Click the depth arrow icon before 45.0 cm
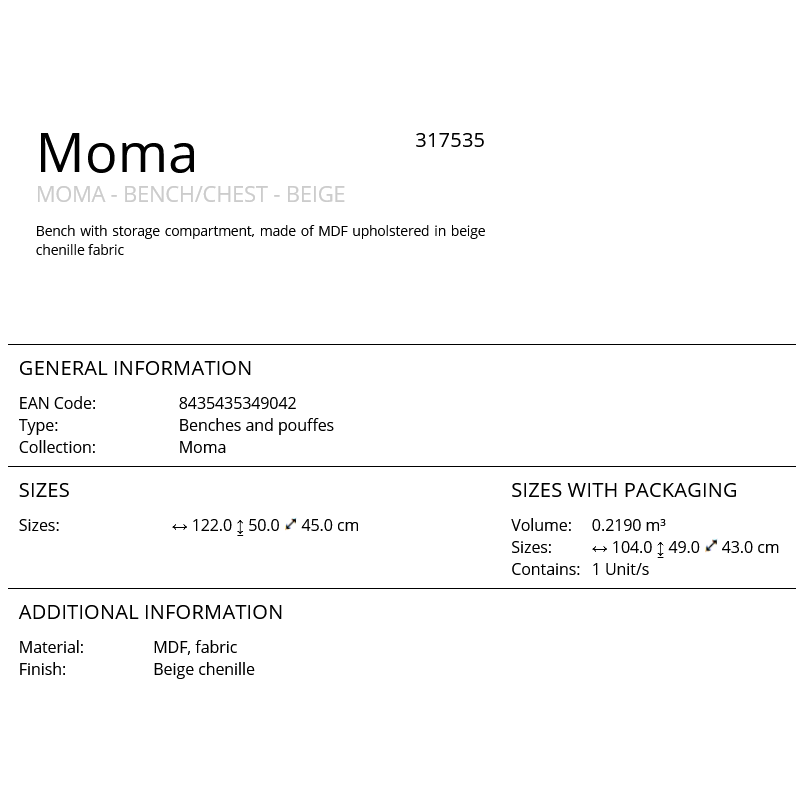This screenshot has width=800, height=800. [291, 524]
